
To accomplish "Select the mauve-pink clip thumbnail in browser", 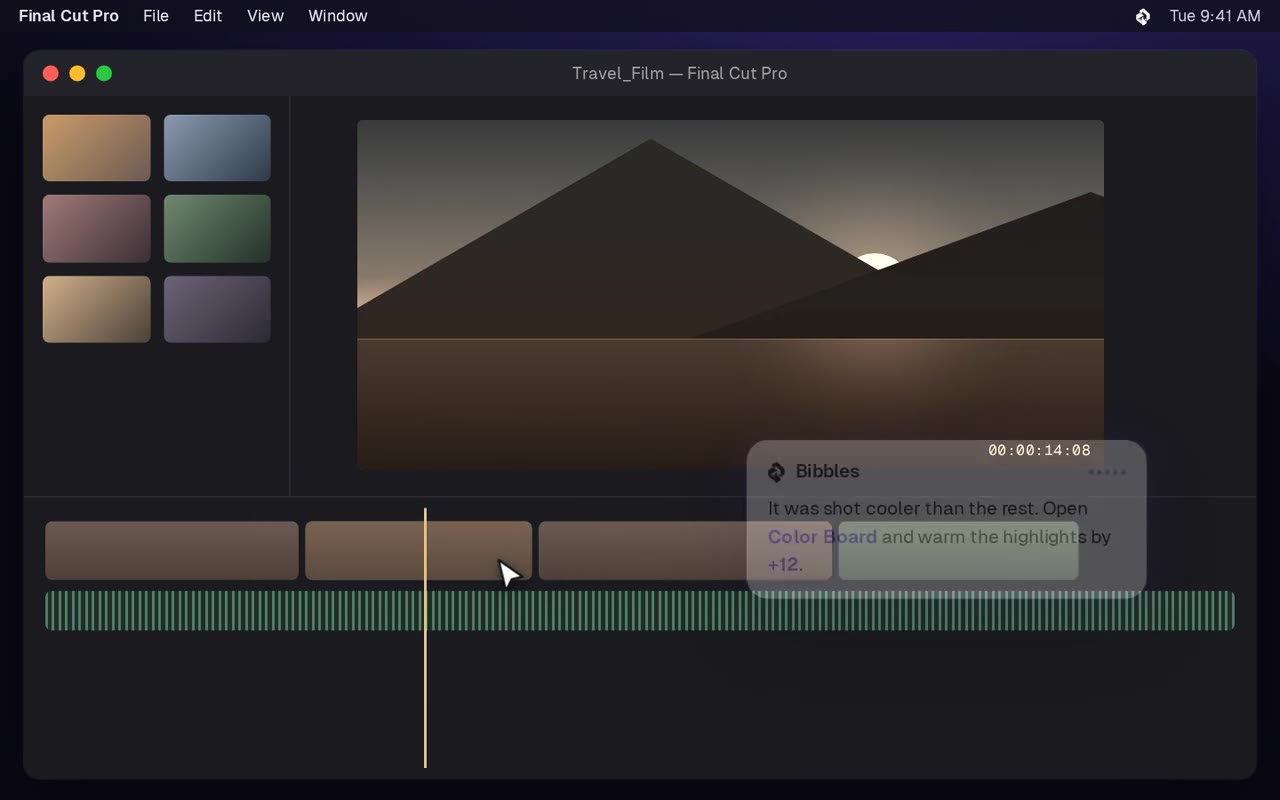I will coord(96,228).
